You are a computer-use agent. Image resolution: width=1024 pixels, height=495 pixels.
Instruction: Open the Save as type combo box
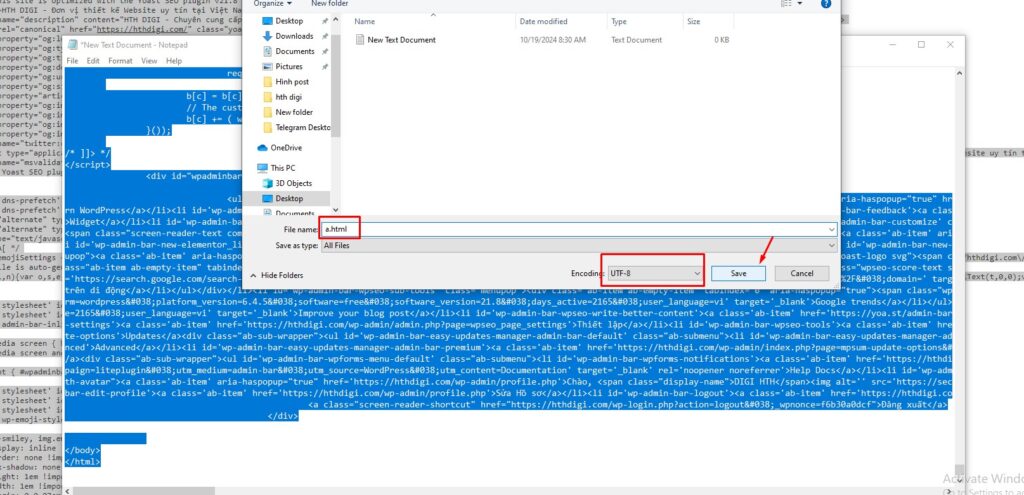coord(578,246)
